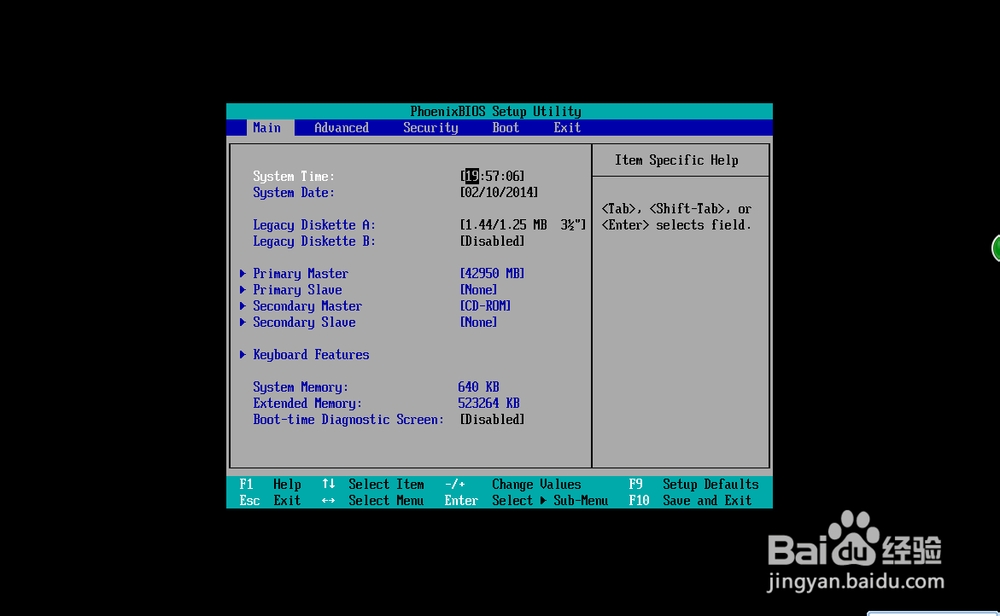Click the System Memory label
This screenshot has width=1000, height=616.
point(300,387)
